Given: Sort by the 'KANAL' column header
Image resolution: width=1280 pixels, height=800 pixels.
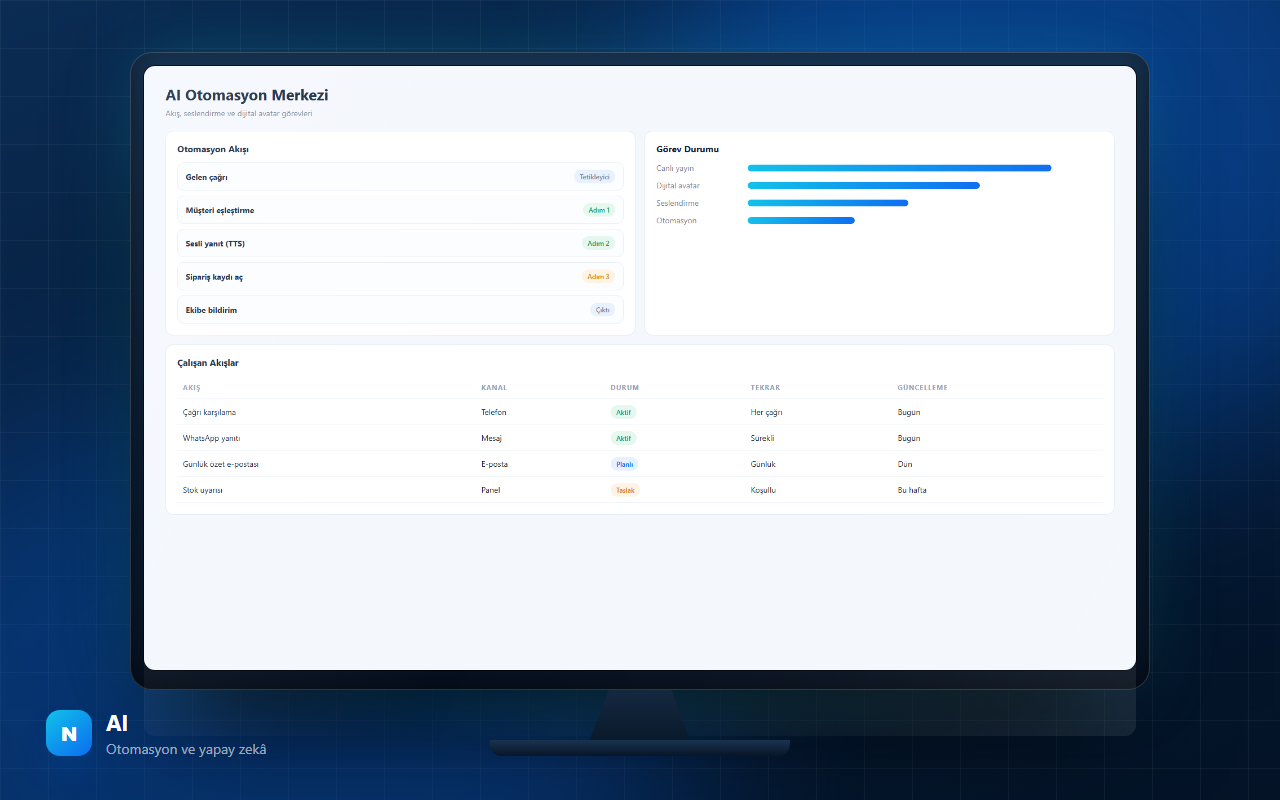Looking at the screenshot, I should 494,388.
